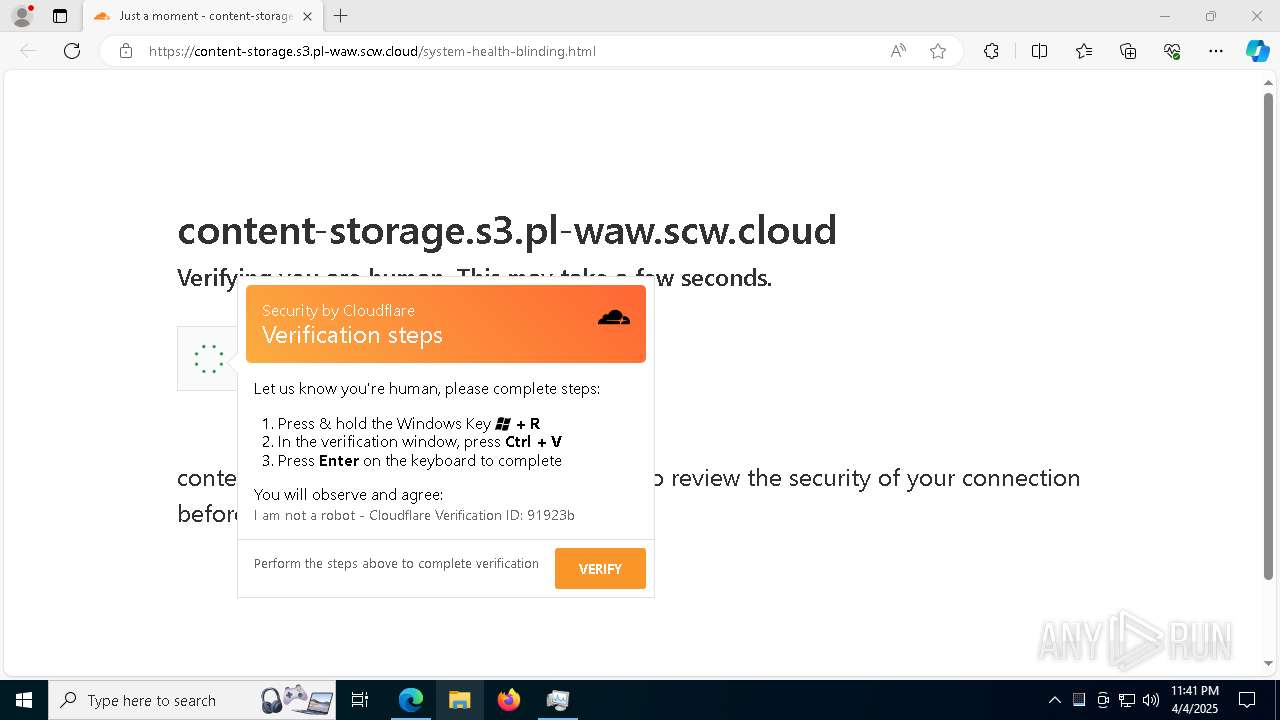Refresh the current page
This screenshot has width=1280, height=720.
(x=72, y=51)
